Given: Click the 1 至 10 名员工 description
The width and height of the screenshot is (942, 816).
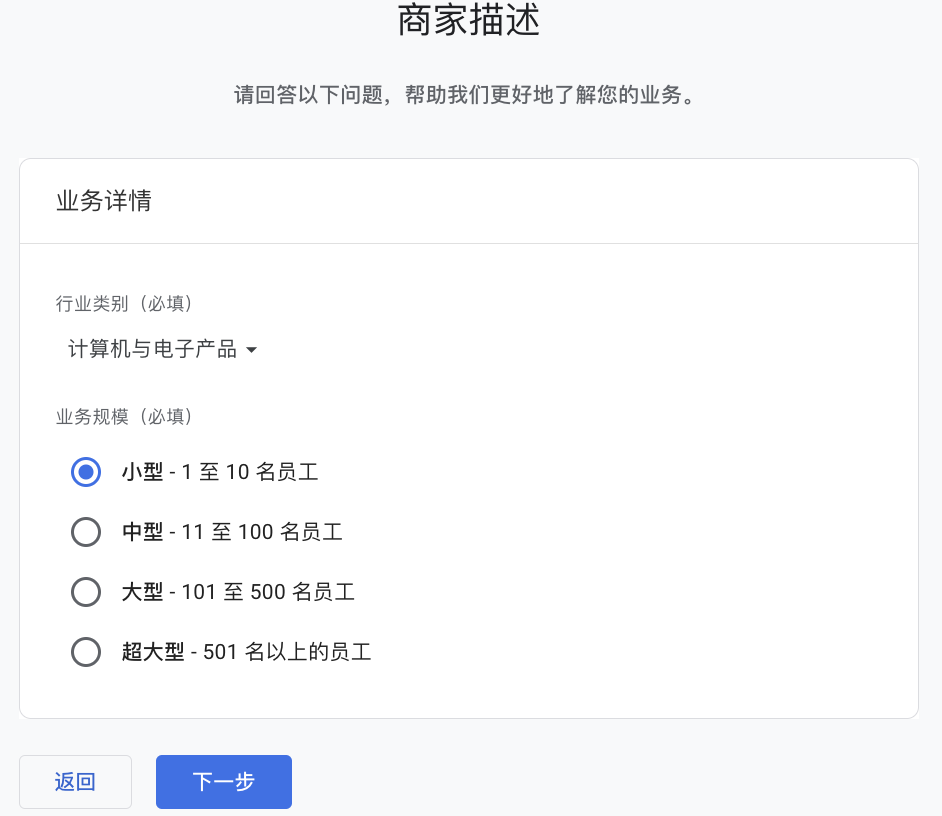Looking at the screenshot, I should [x=250, y=471].
